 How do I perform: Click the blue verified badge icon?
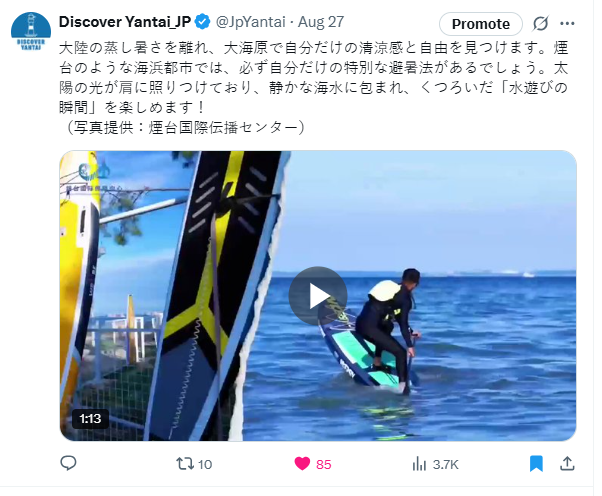(x=202, y=22)
